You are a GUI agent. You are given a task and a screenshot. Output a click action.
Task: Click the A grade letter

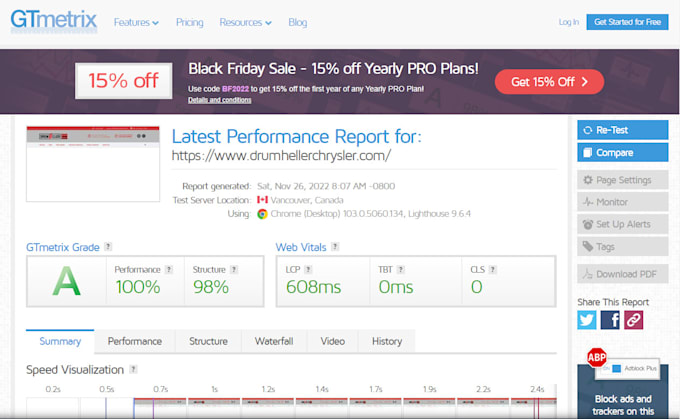point(66,281)
